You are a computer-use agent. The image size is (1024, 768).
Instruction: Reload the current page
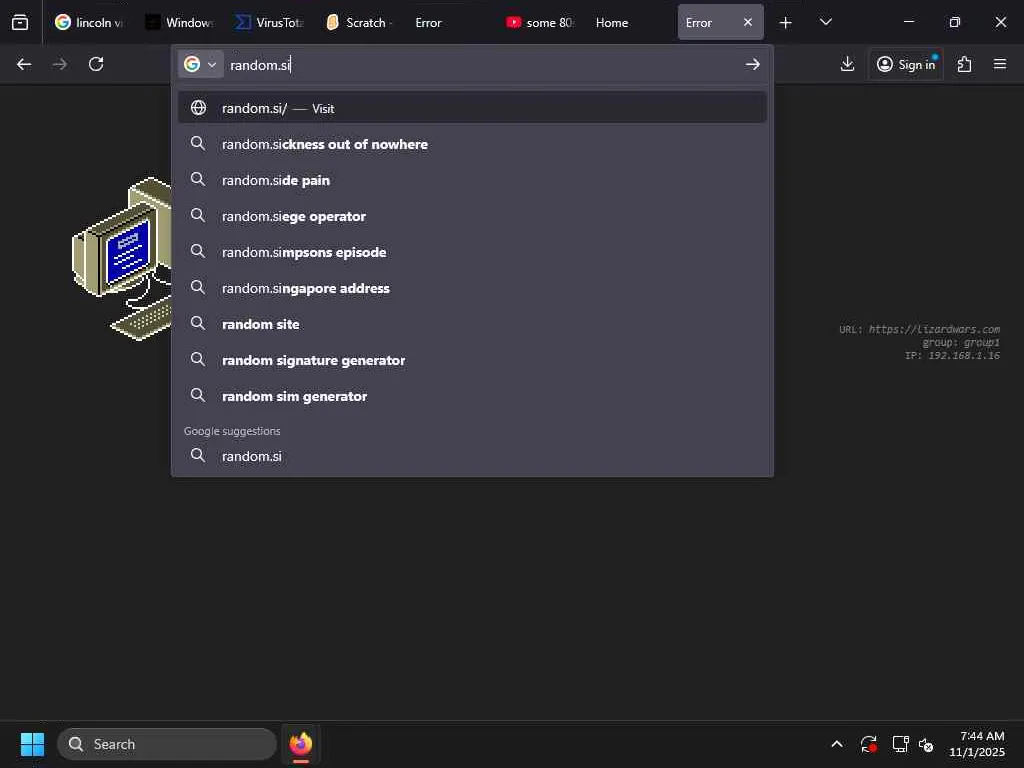pos(96,64)
